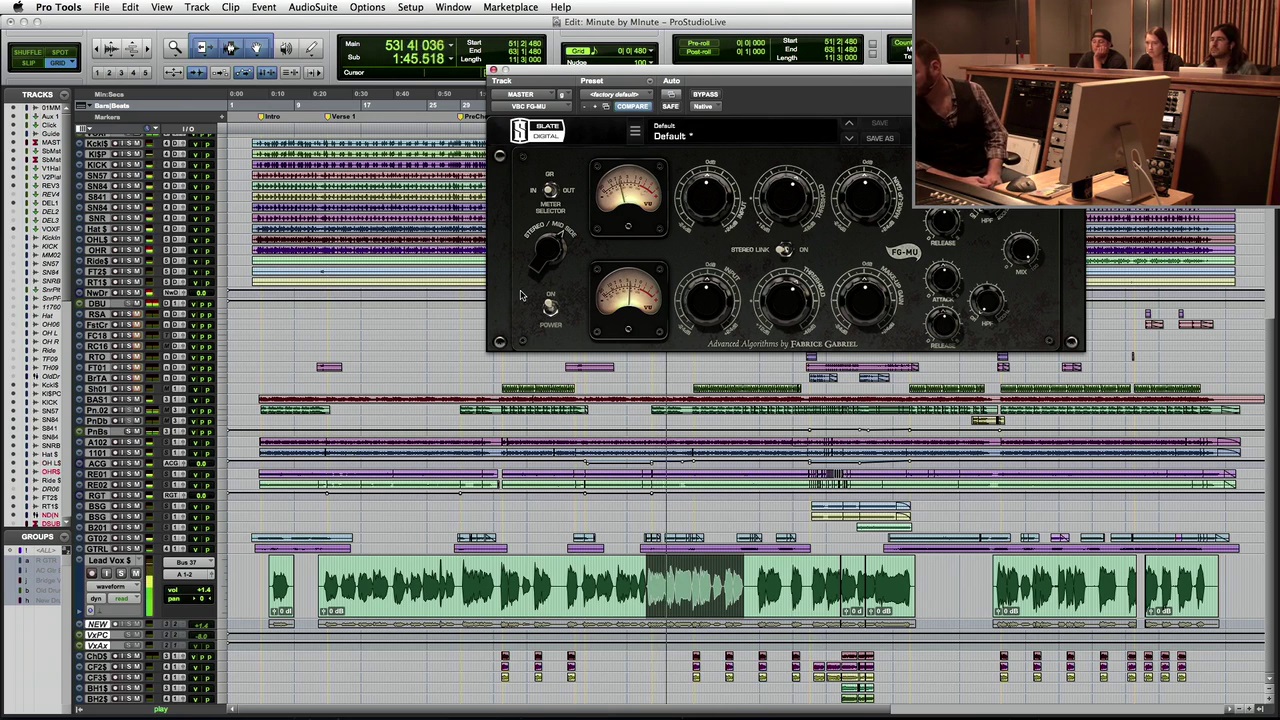Select zoom preset 5
1280x720 pixels.
pos(145,73)
